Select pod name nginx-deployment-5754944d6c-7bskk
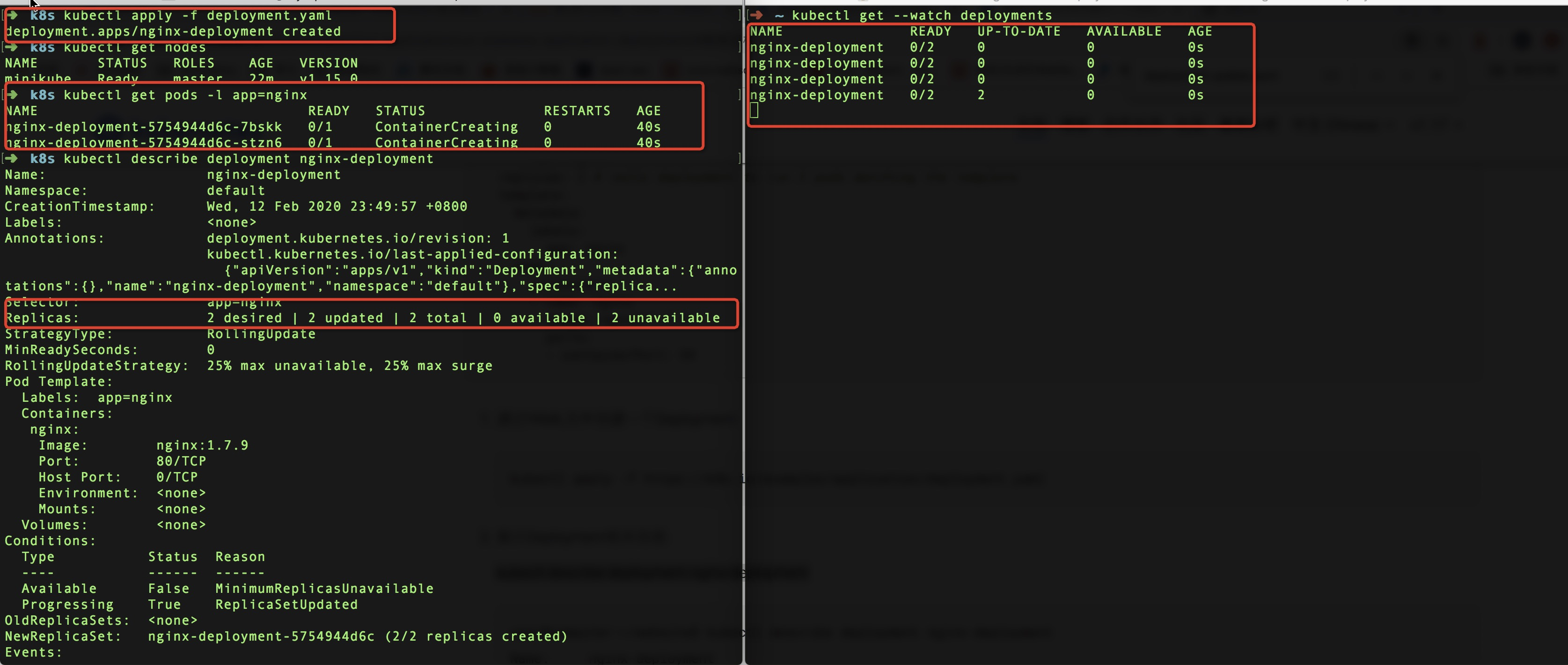This screenshot has width=1568, height=665. [x=144, y=126]
